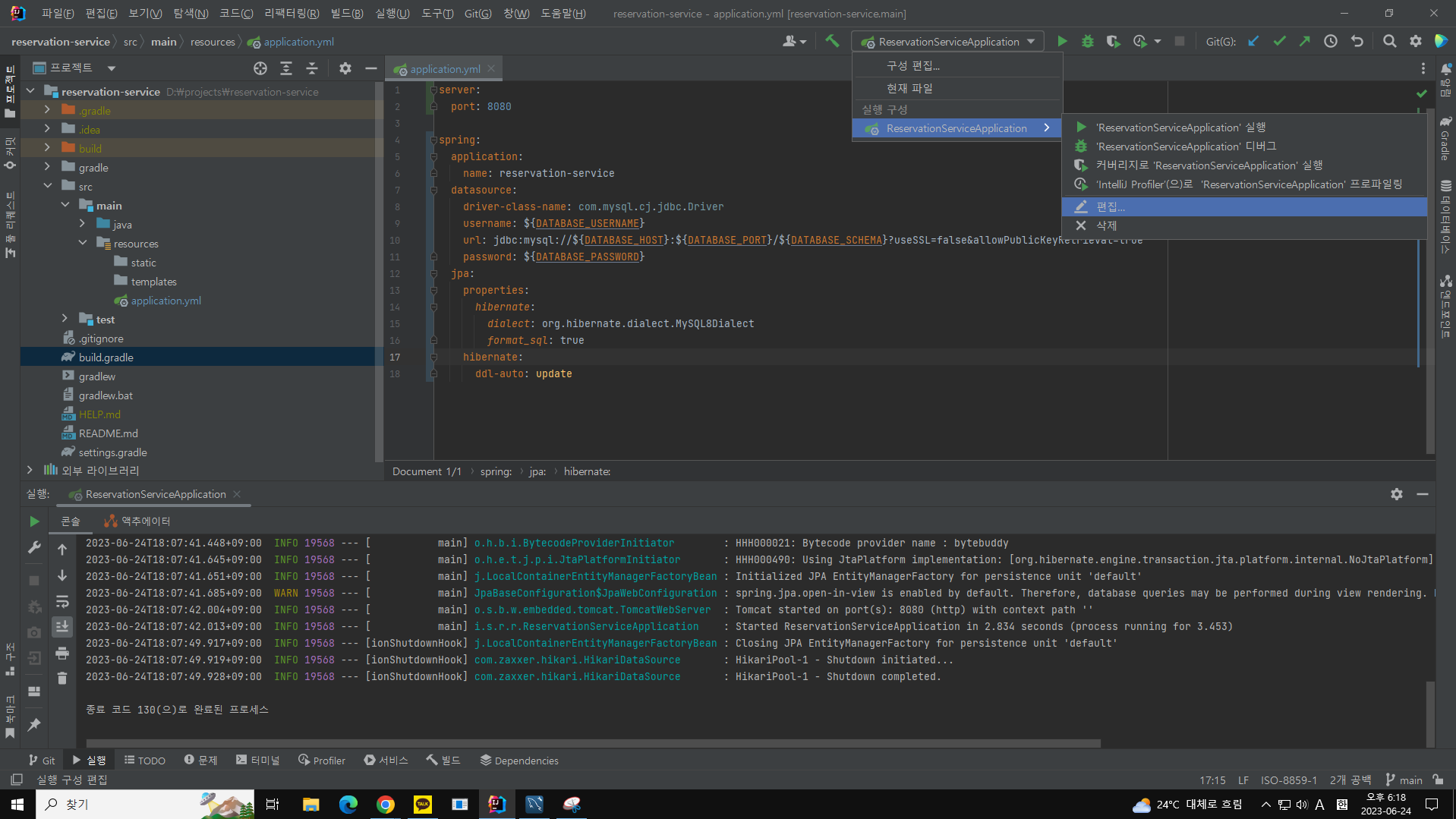This screenshot has height=819, width=1456.
Task: Open build.gradle file in tree
Action: point(106,357)
